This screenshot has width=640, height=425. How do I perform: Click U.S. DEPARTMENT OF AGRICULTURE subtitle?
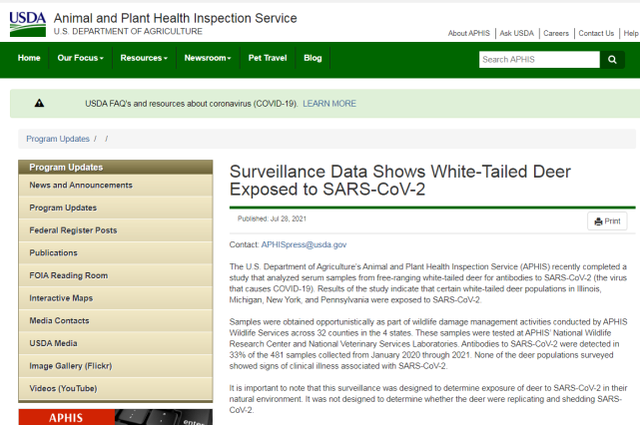128,31
